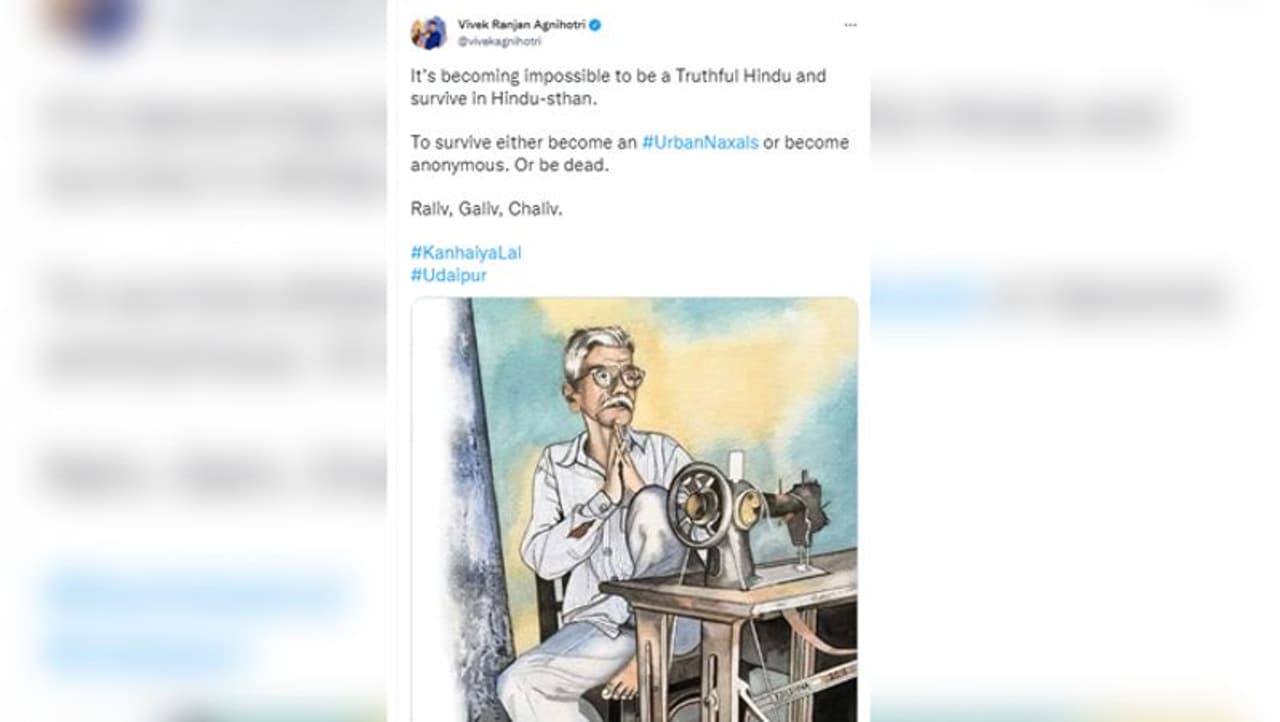Open the #UrbanNaxals hashtag
This screenshot has width=1280, height=722.
(699, 142)
